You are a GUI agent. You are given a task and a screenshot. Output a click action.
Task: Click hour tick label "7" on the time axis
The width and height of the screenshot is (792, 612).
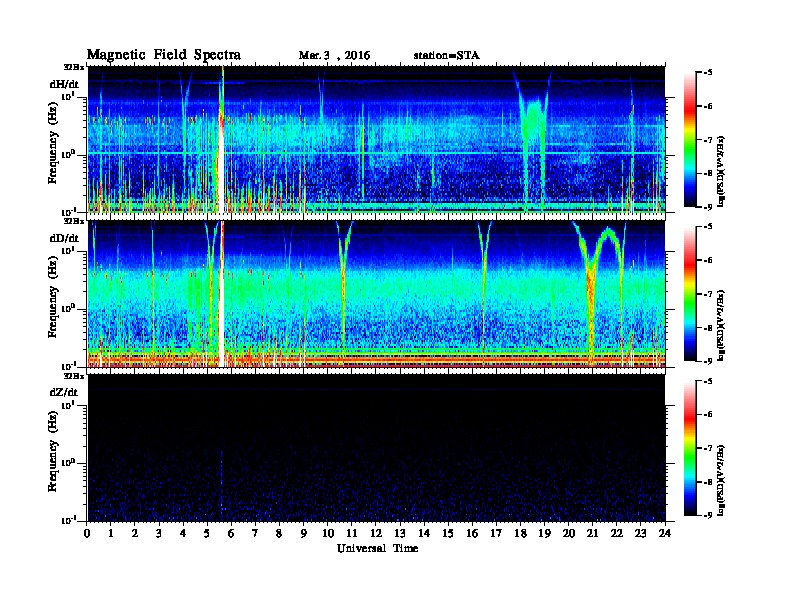(x=255, y=534)
